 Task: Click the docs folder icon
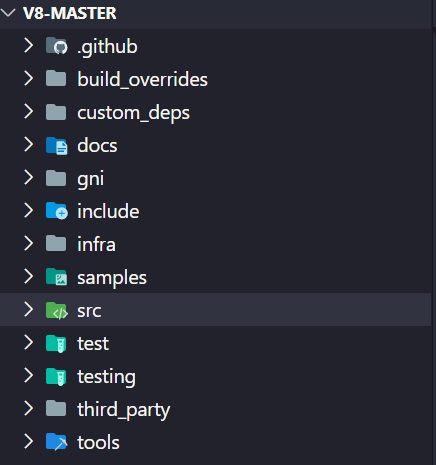[56, 145]
